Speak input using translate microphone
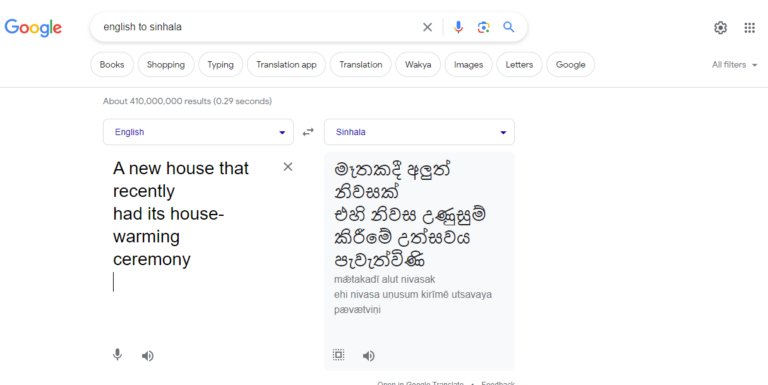The image size is (768, 385). (x=118, y=355)
